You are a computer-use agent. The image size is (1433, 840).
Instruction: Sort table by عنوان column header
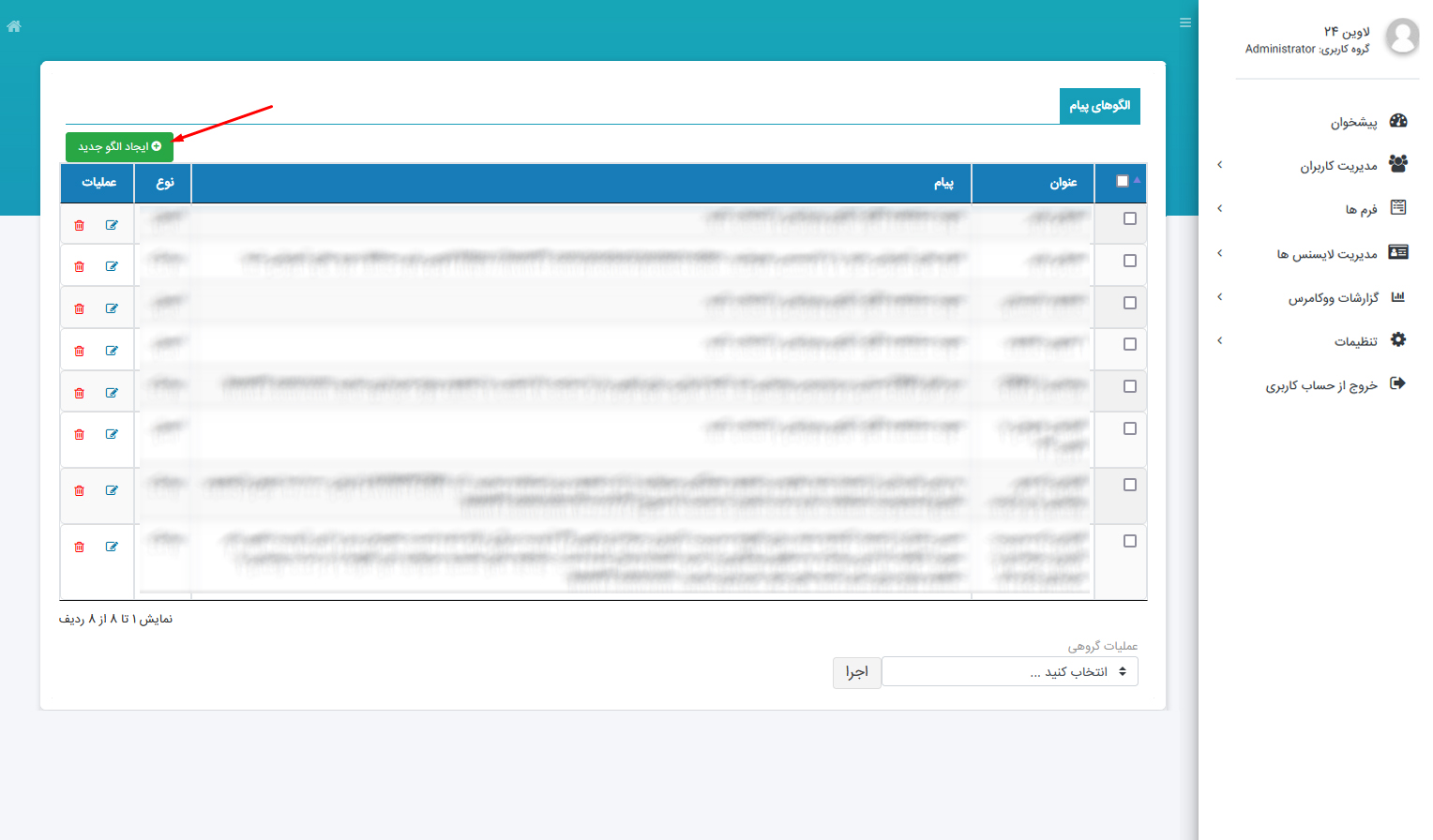click(x=1063, y=183)
